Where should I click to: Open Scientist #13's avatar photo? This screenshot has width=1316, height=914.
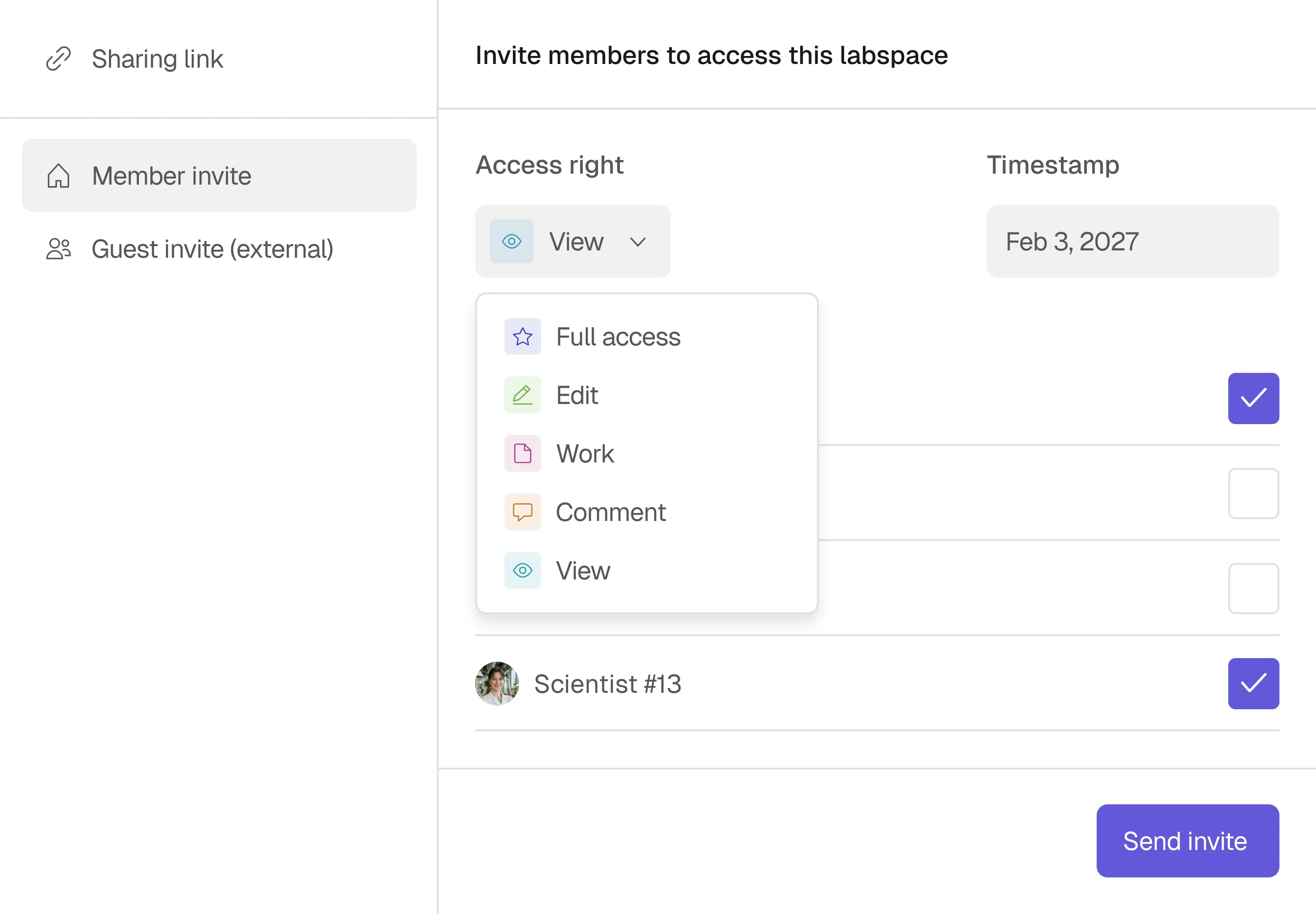(497, 683)
